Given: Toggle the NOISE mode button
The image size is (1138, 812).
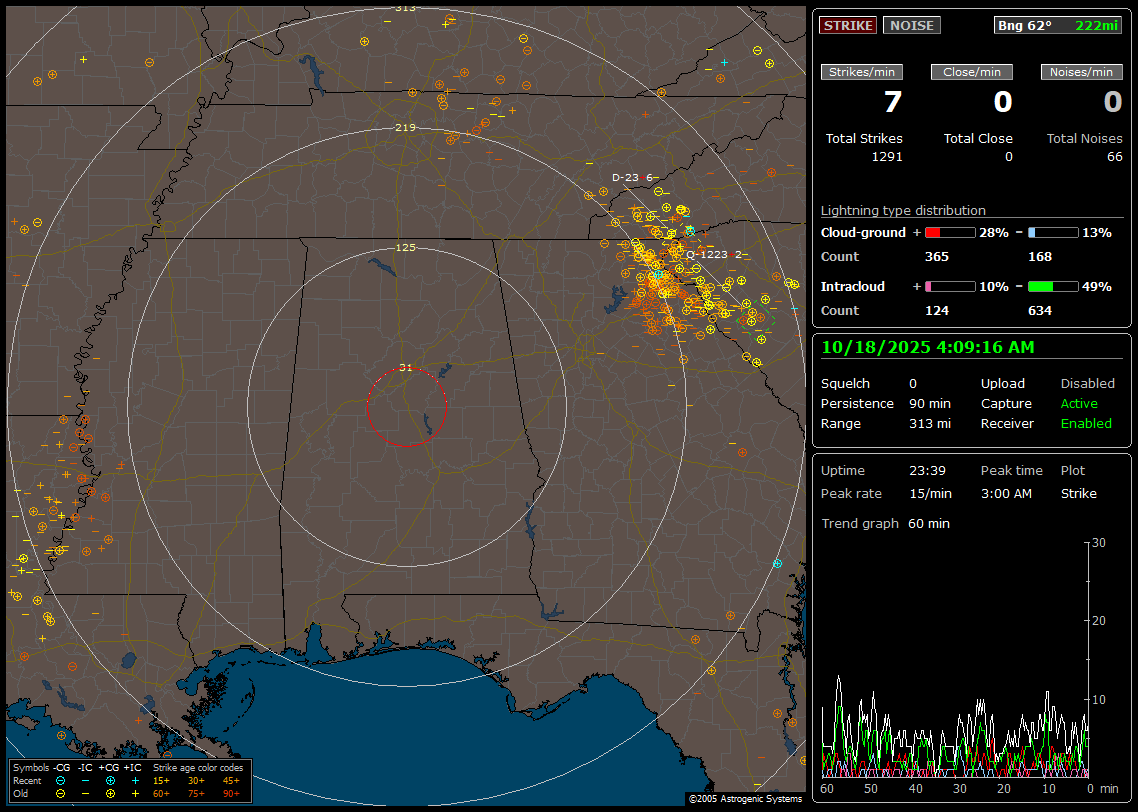Looking at the screenshot, I should pos(911,25).
